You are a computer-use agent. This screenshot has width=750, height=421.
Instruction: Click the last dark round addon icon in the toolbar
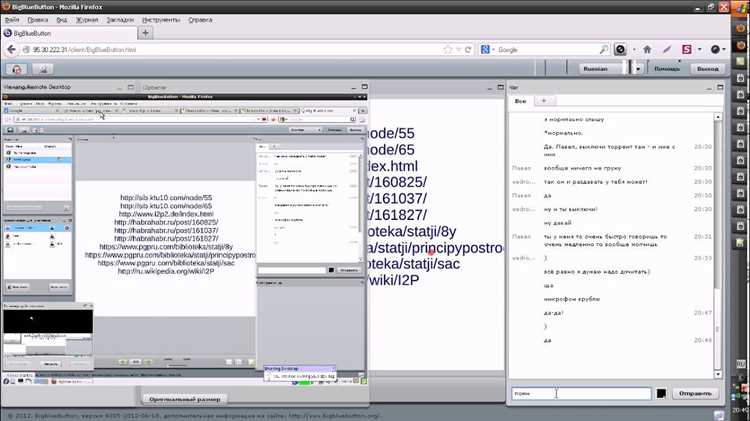point(716,49)
